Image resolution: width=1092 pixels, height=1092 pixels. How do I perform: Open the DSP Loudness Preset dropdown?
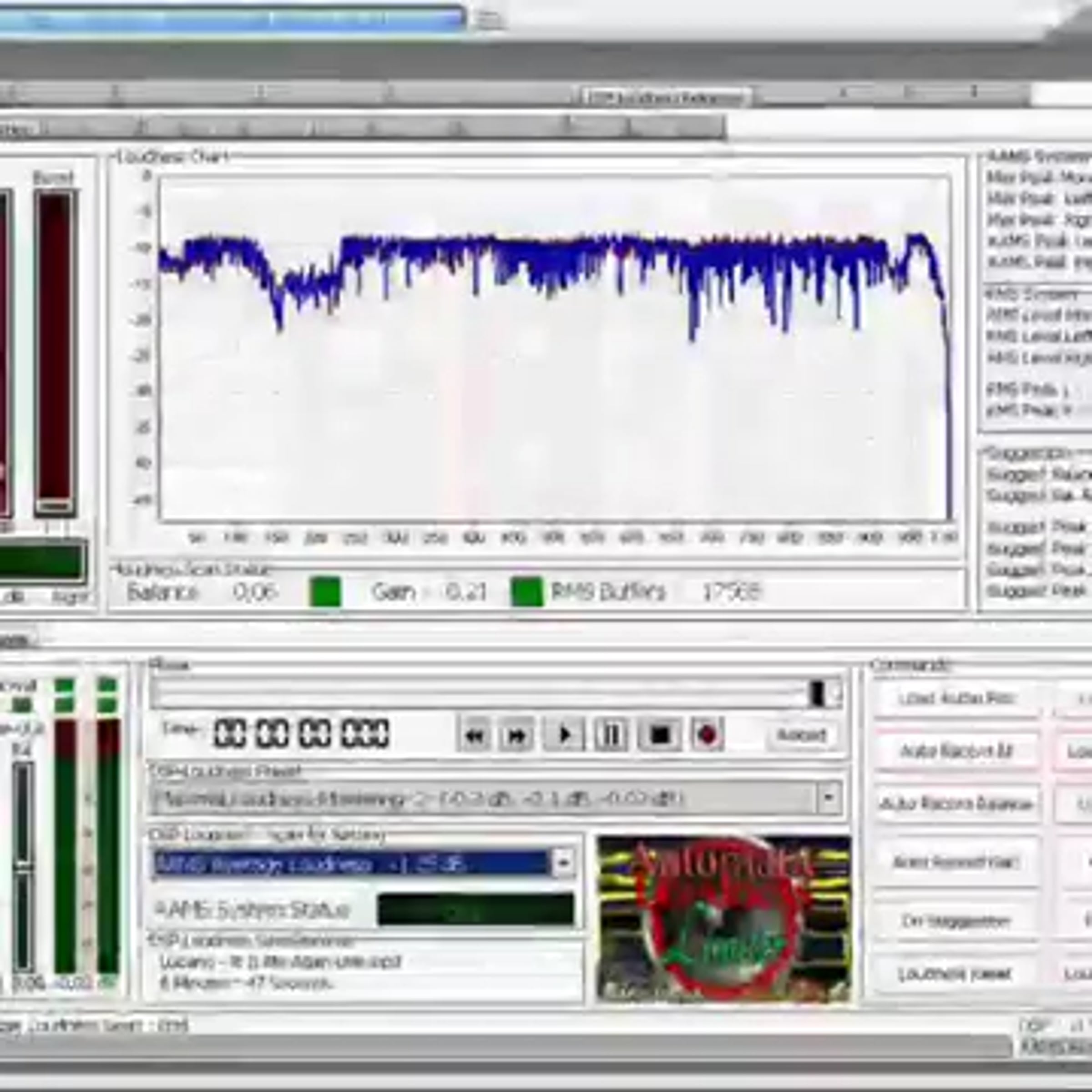pyautogui.click(x=829, y=798)
